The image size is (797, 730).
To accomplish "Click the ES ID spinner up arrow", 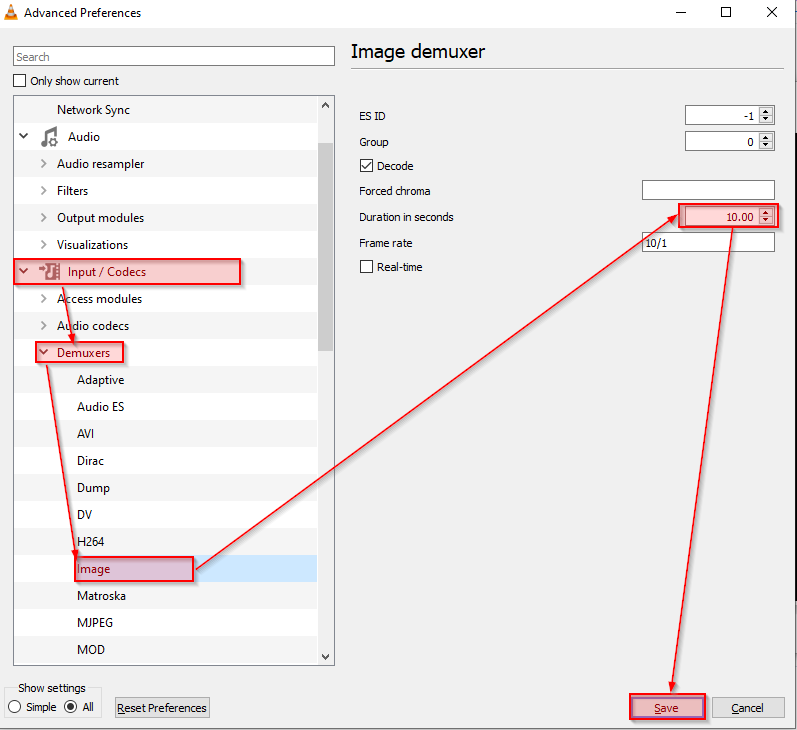I will click(766, 111).
